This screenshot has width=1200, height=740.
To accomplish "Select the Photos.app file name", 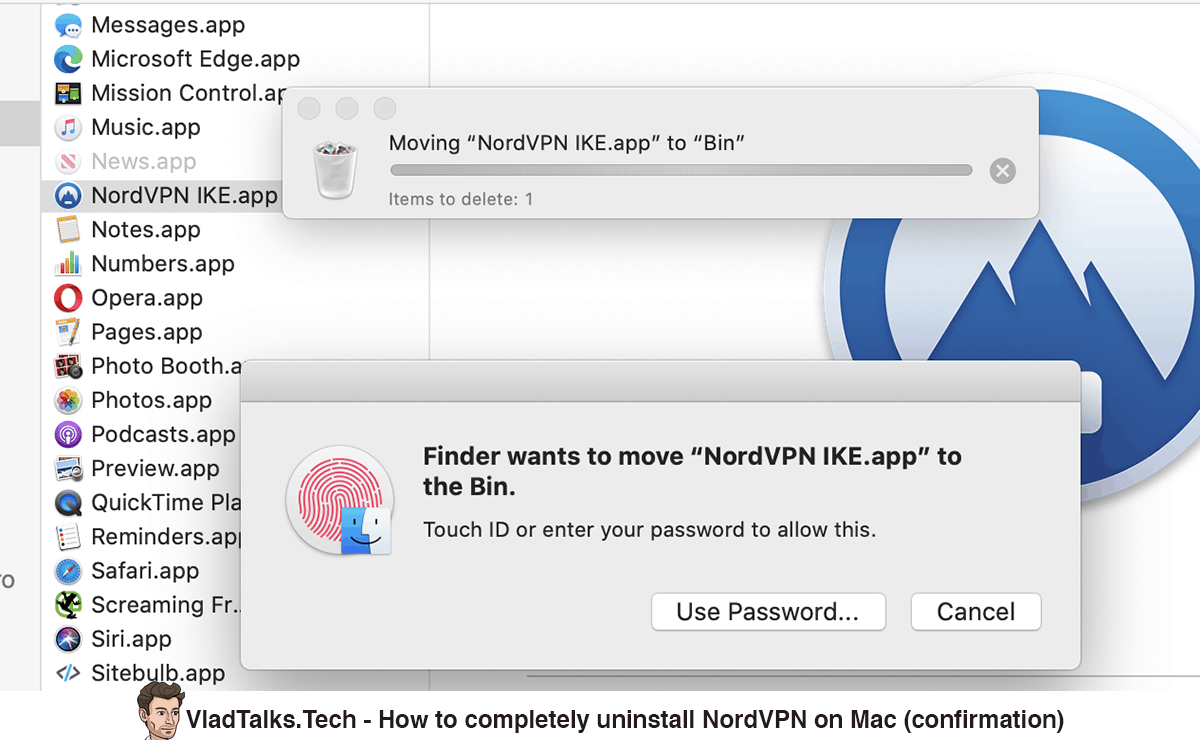I will pos(152,400).
